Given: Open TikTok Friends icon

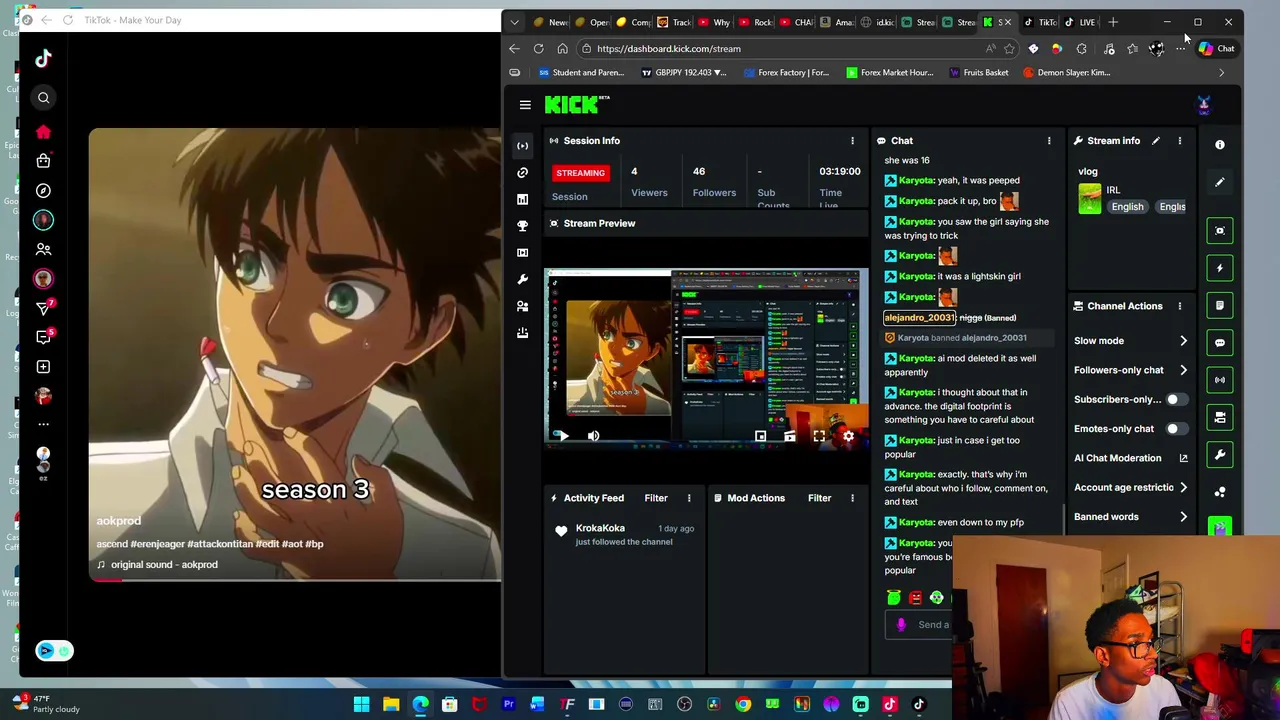Looking at the screenshot, I should click(43, 249).
